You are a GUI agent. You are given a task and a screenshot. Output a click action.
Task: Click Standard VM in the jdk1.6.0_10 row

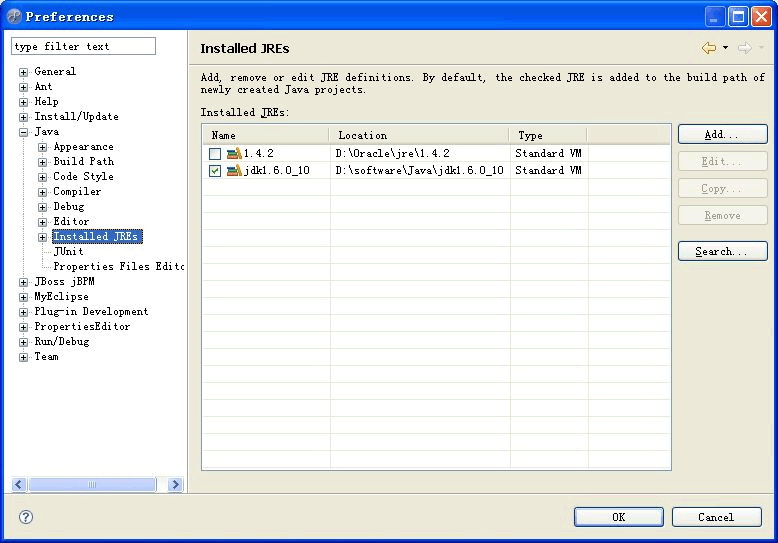548,170
